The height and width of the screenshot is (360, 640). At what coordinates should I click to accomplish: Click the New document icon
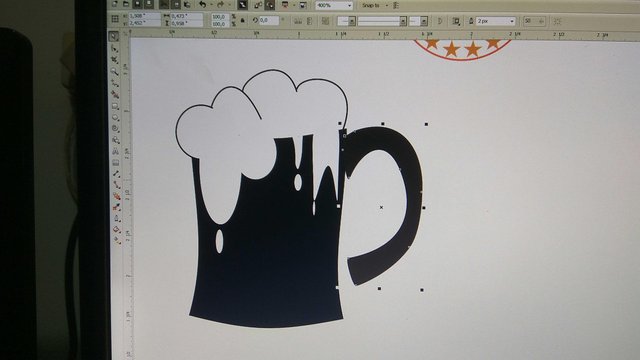[x=115, y=4]
